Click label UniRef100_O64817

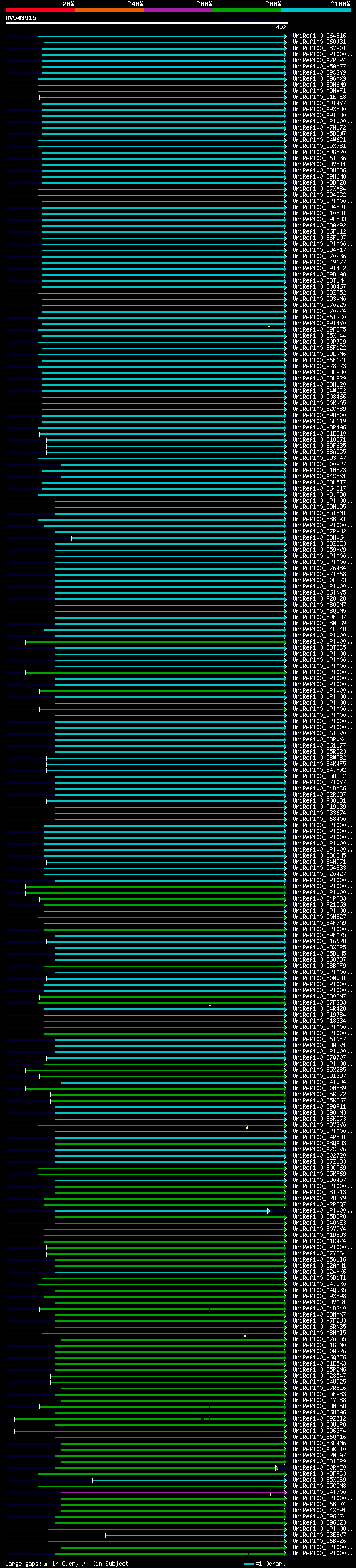point(319,489)
